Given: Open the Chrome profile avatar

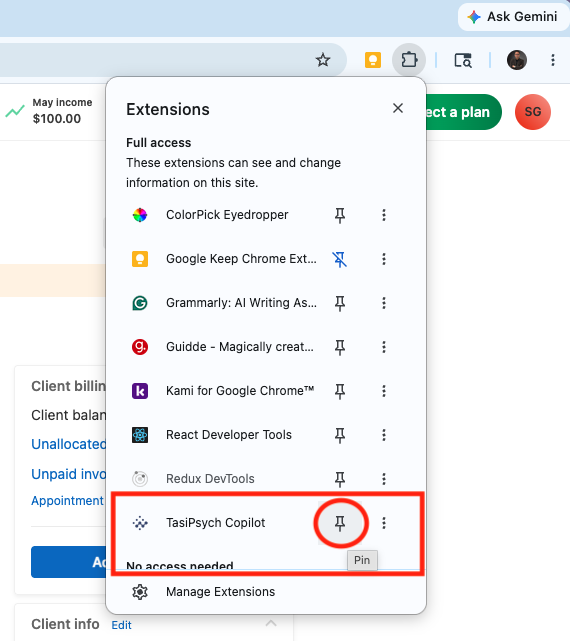Looking at the screenshot, I should (517, 60).
